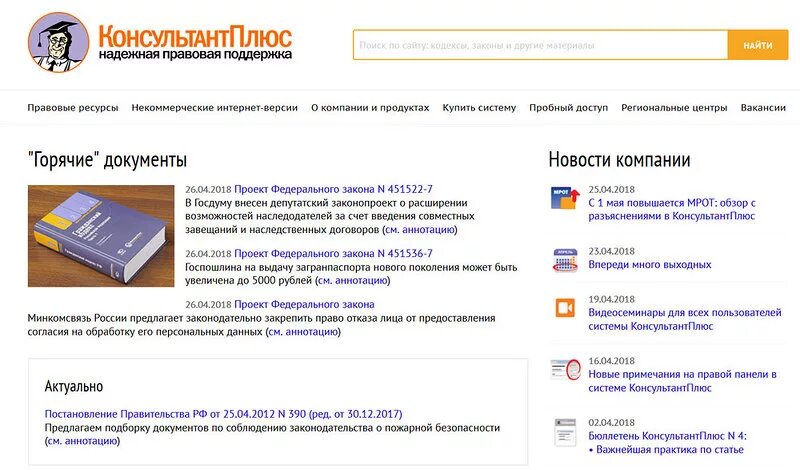
Task: Open the MPOT news icon
Action: [565, 198]
